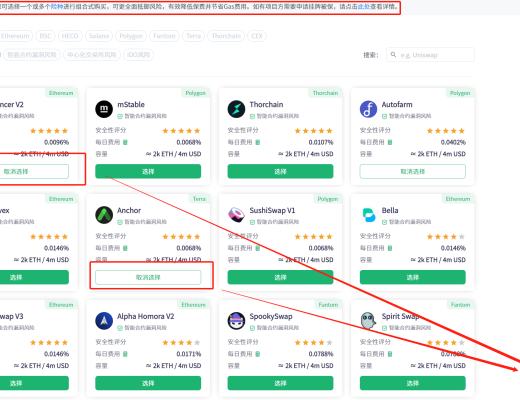The height and width of the screenshot is (400, 520).
Task: Click the risk-type check icon under Autofarm name
Action: (x=384, y=116)
